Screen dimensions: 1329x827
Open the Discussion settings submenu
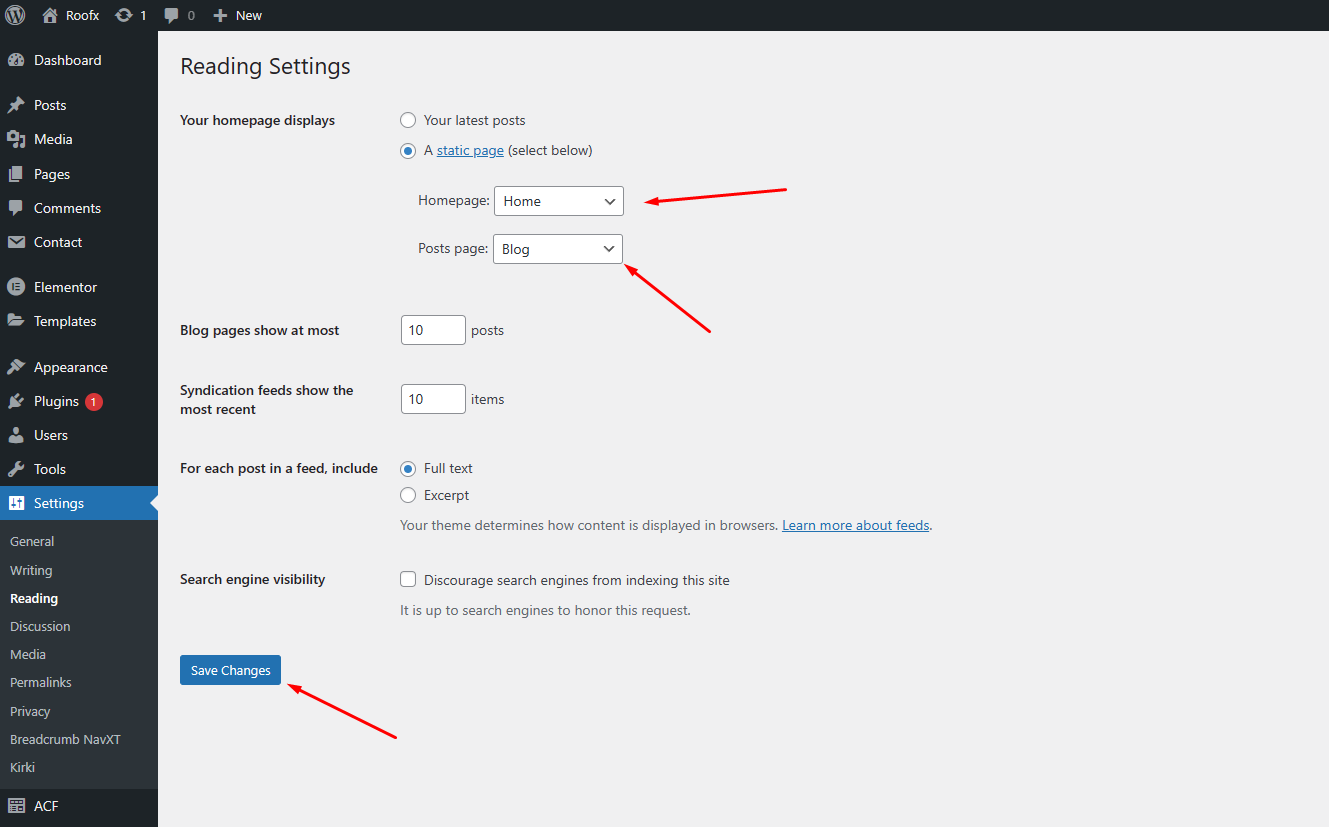click(40, 626)
